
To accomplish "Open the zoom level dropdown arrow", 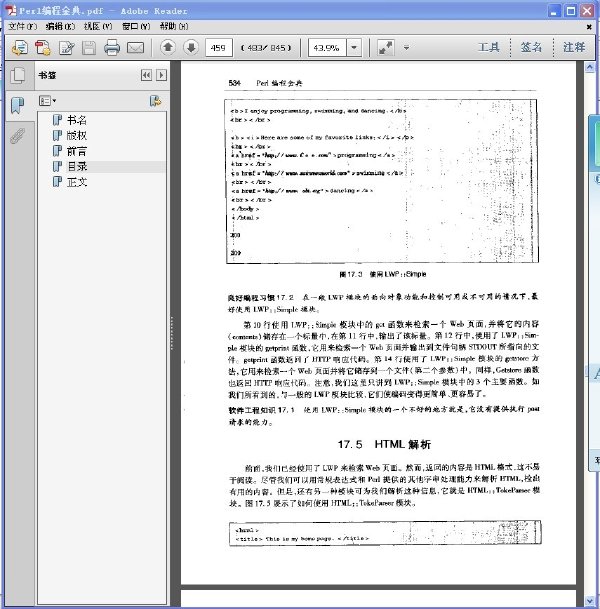I will [354, 48].
